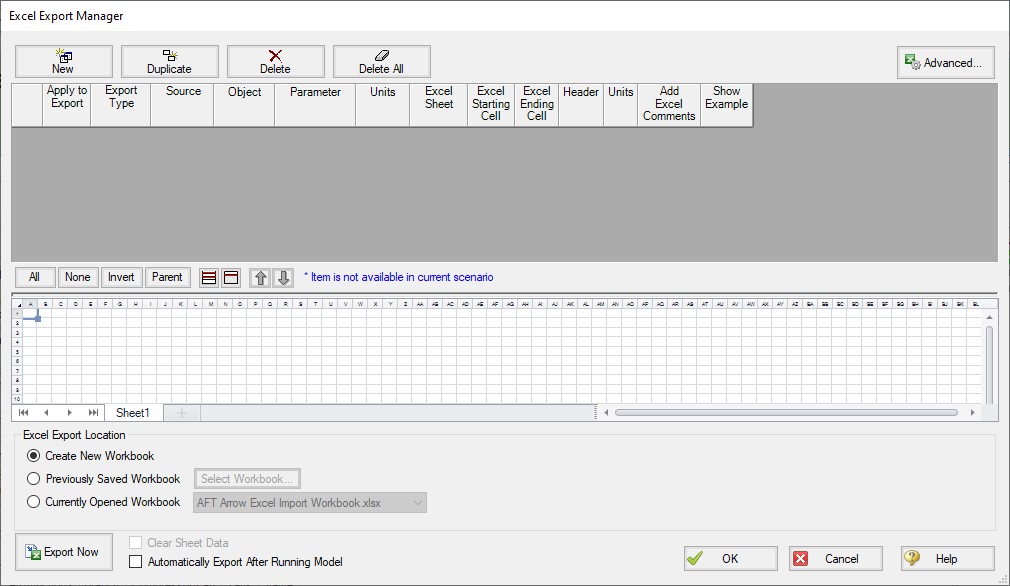Click the spreadsheet vertical scrollbar
1010x586 pixels.
pos(989,363)
